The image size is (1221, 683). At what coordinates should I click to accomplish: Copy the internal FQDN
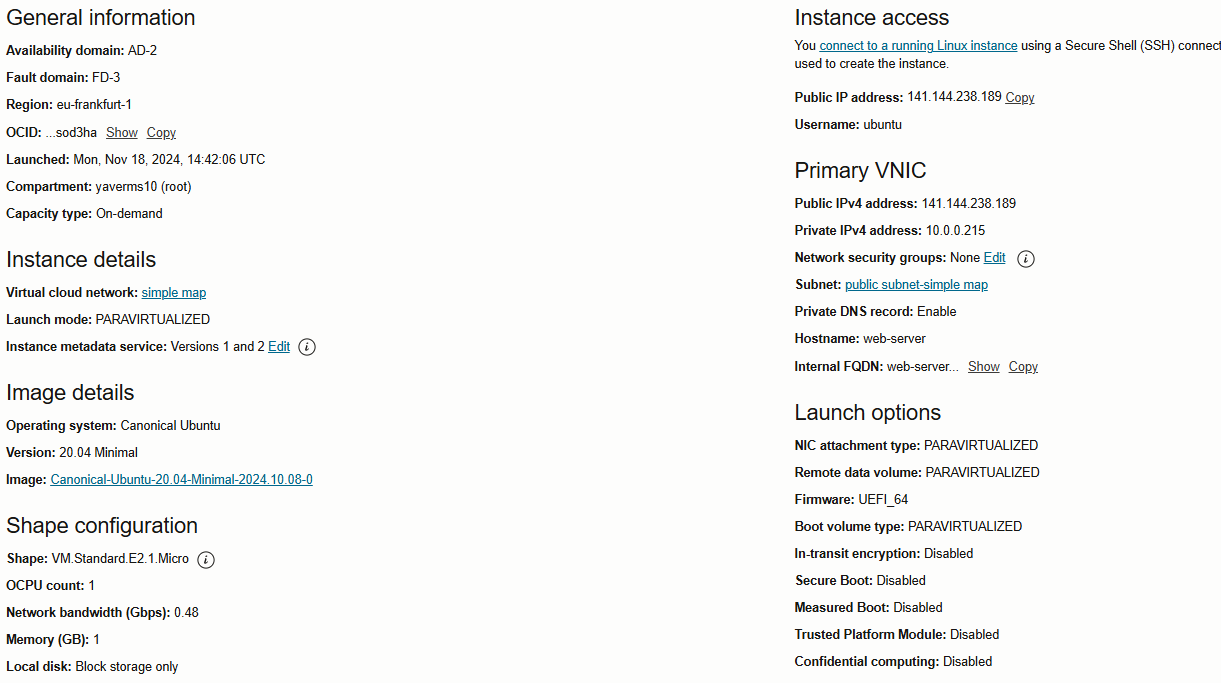click(1022, 366)
